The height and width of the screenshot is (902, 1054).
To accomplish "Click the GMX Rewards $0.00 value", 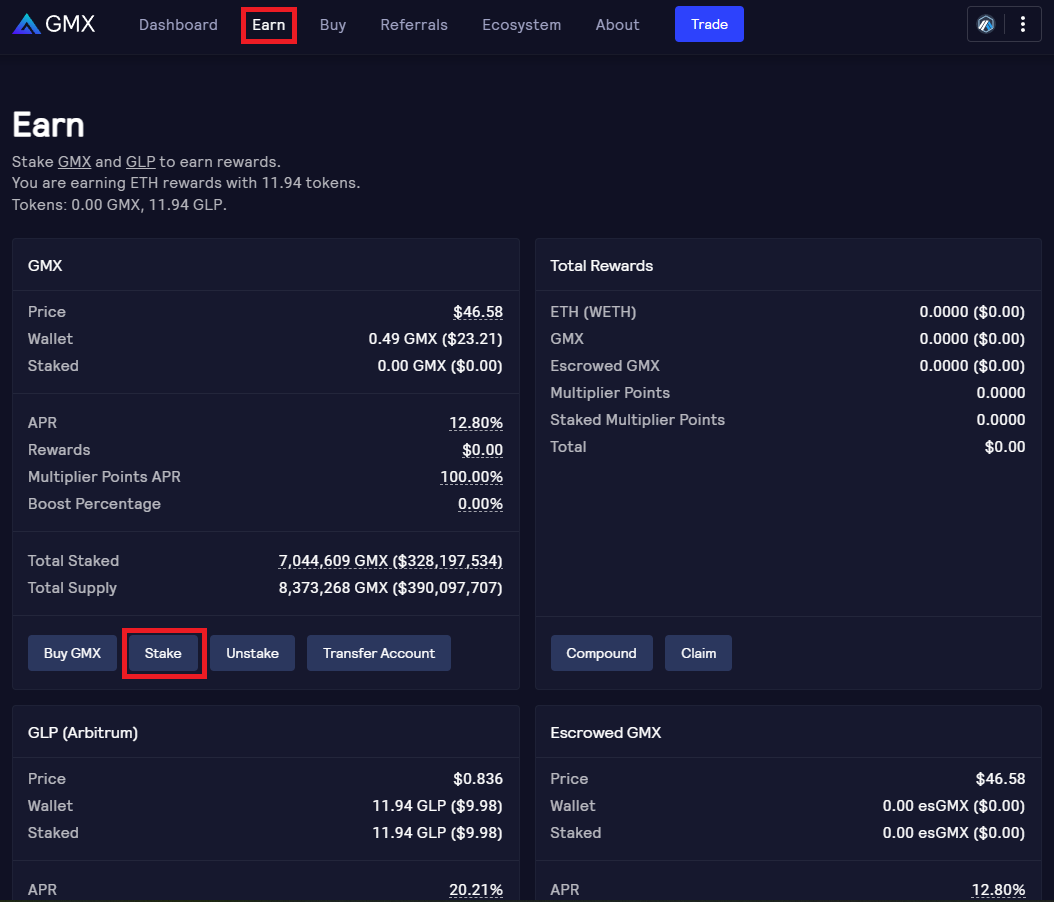I will click(483, 450).
